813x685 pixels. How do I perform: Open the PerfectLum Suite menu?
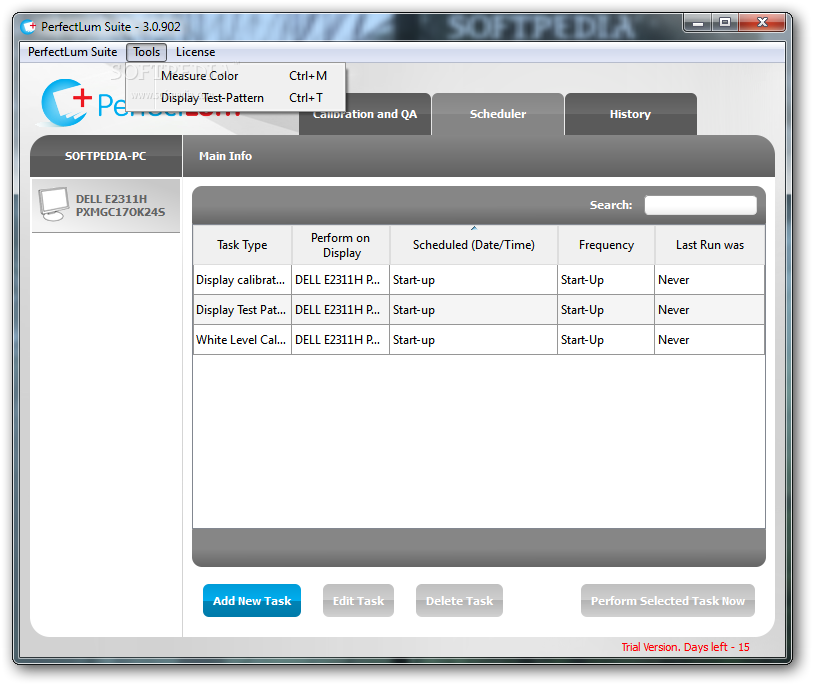point(73,52)
